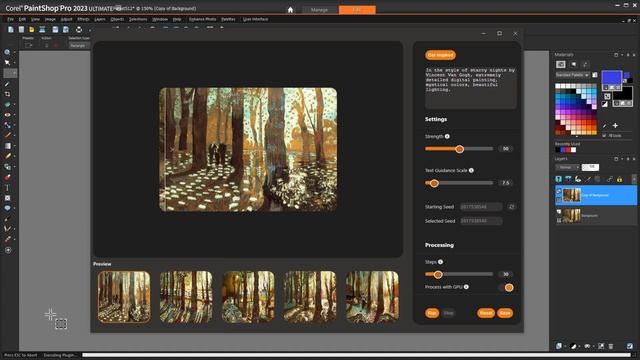Click the Selected Seed field
Viewport: 640px width, 360px height.
[481, 221]
